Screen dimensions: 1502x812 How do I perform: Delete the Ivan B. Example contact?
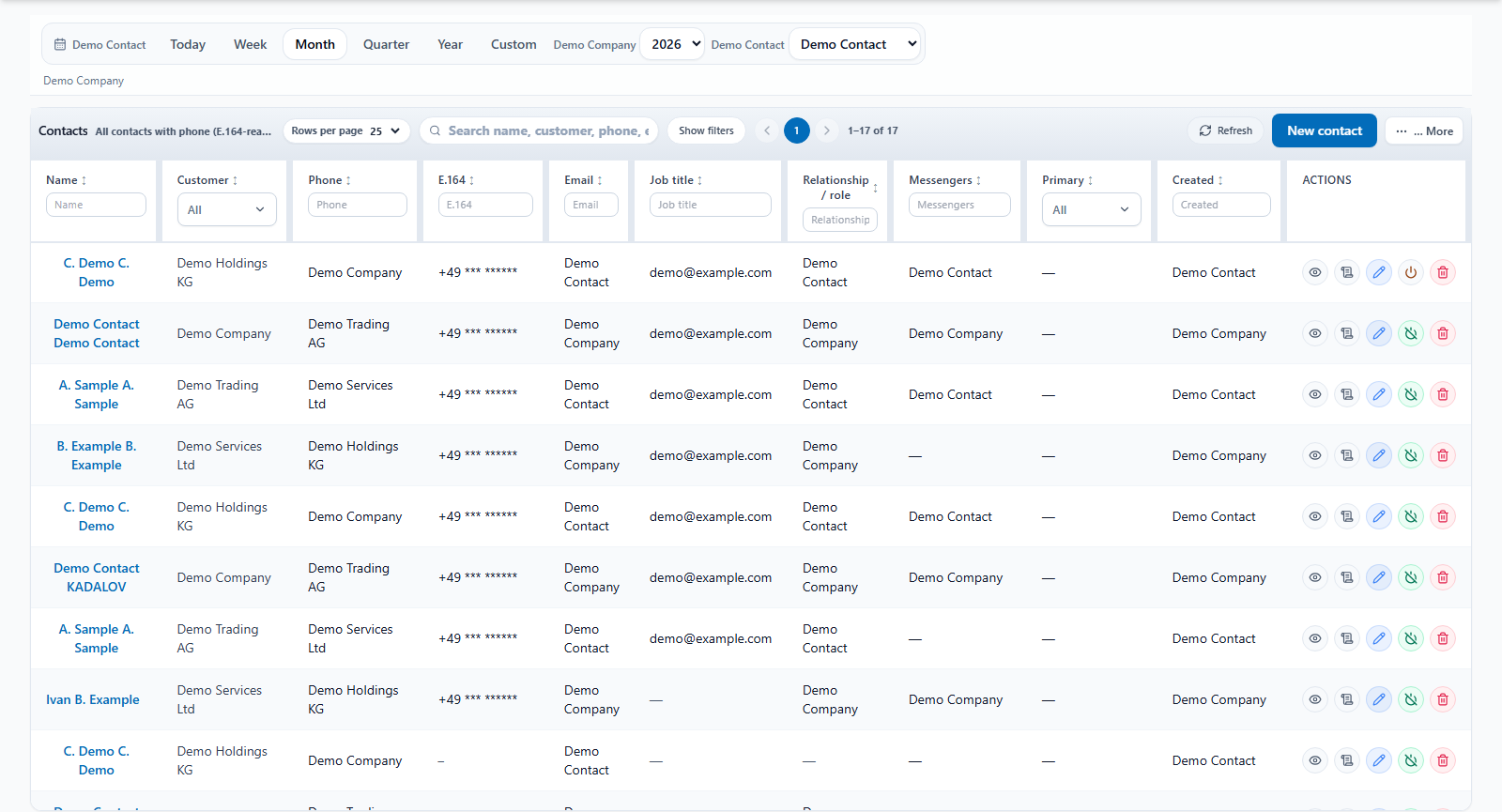tap(1443, 699)
